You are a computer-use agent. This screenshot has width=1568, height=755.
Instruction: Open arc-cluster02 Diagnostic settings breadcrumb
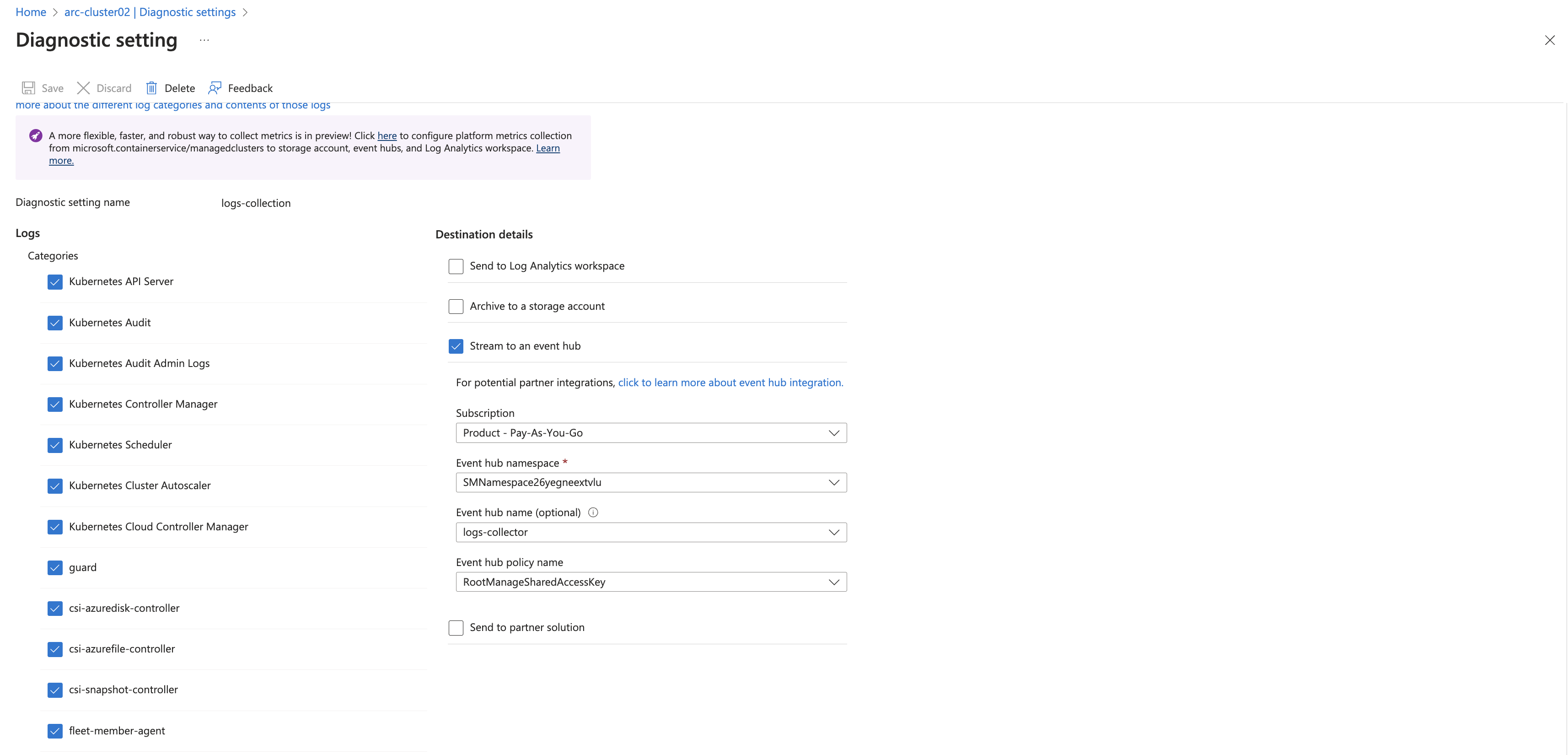tap(150, 12)
